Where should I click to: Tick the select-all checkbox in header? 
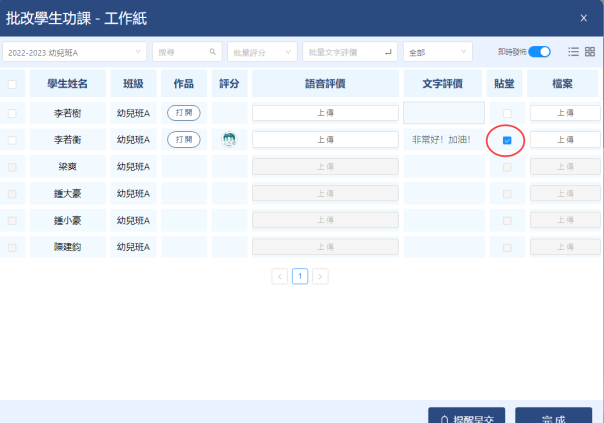[12, 84]
